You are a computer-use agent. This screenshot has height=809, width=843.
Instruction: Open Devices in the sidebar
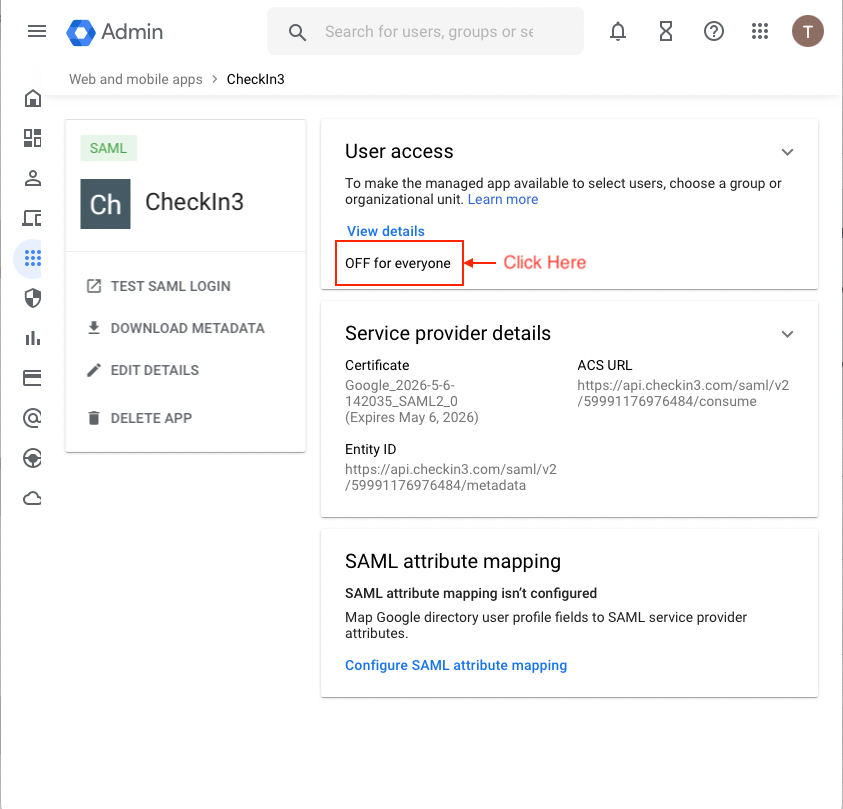point(32,218)
